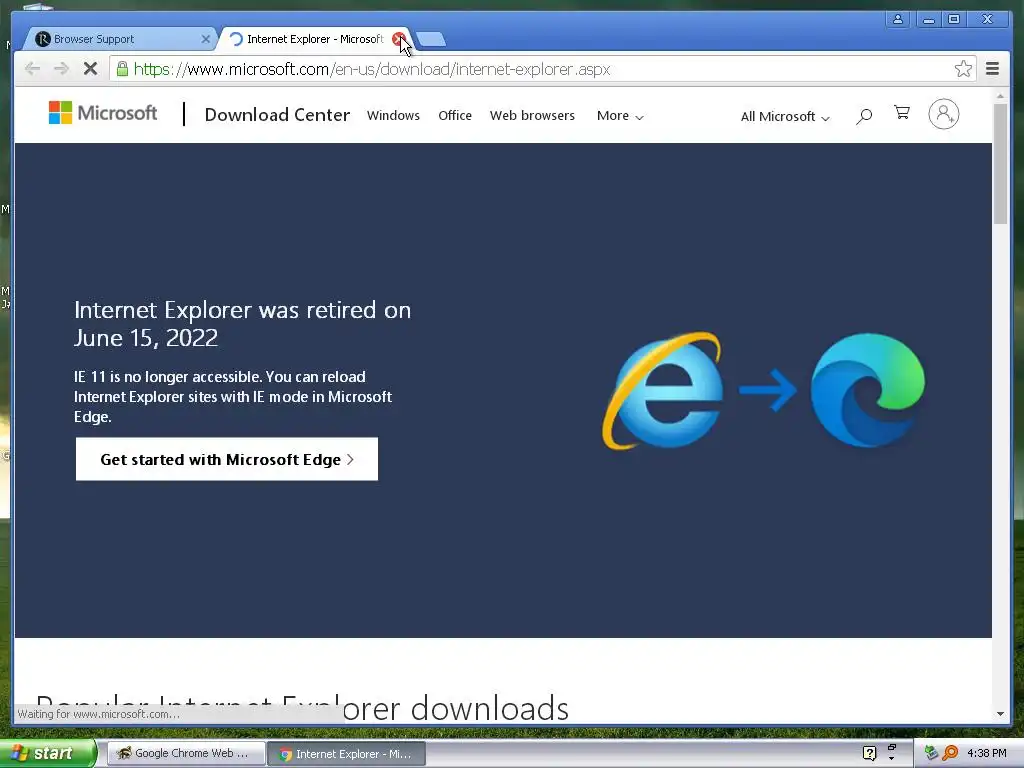
Task: Open the Chrome hamburger menu
Action: (992, 69)
